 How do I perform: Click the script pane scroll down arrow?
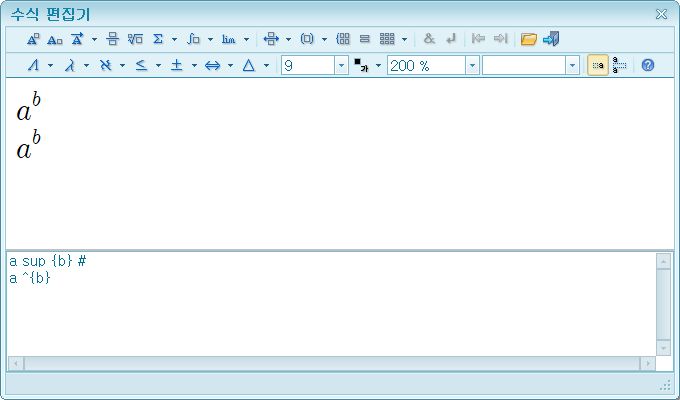664,348
